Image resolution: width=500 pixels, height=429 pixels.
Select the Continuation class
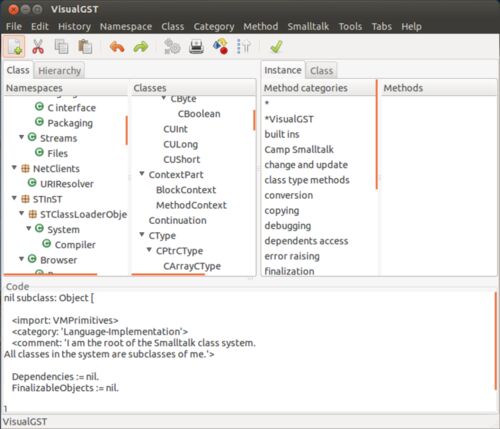tap(177, 221)
